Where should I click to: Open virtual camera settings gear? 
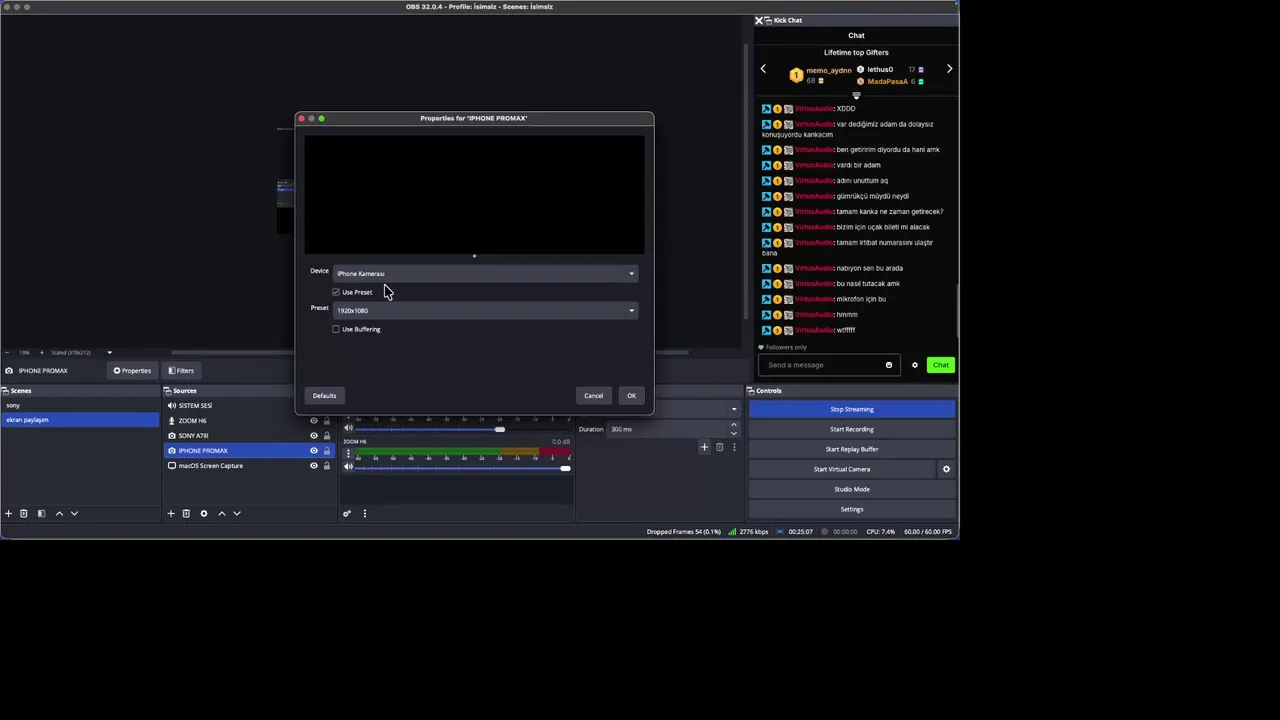946,469
